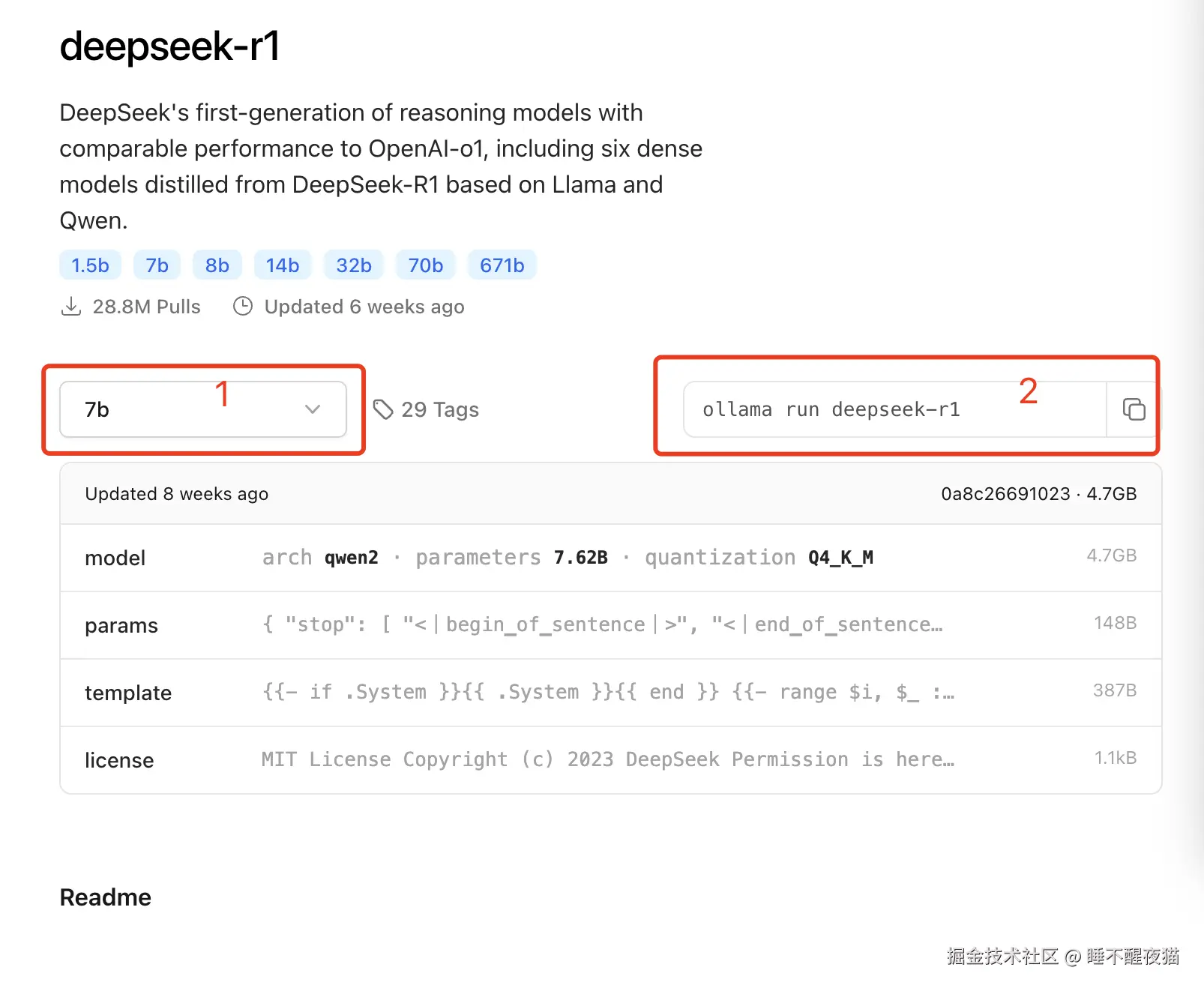Pick the 14b model size tag
Screen dimensions: 1204x991
point(282,265)
